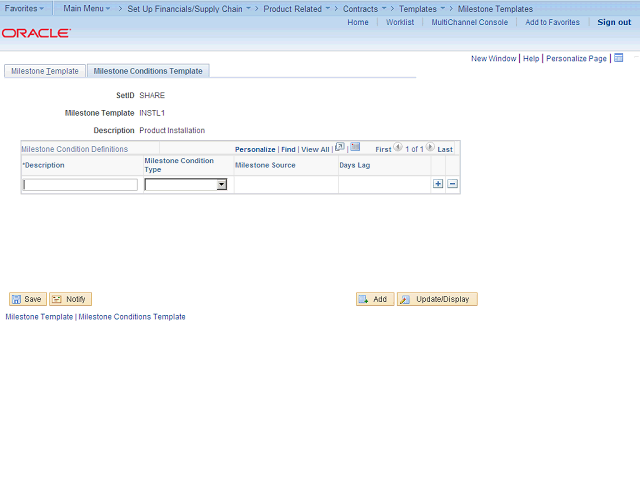Viewport: 640px width, 480px height.
Task: Click View All in grid header
Action: [x=315, y=149]
